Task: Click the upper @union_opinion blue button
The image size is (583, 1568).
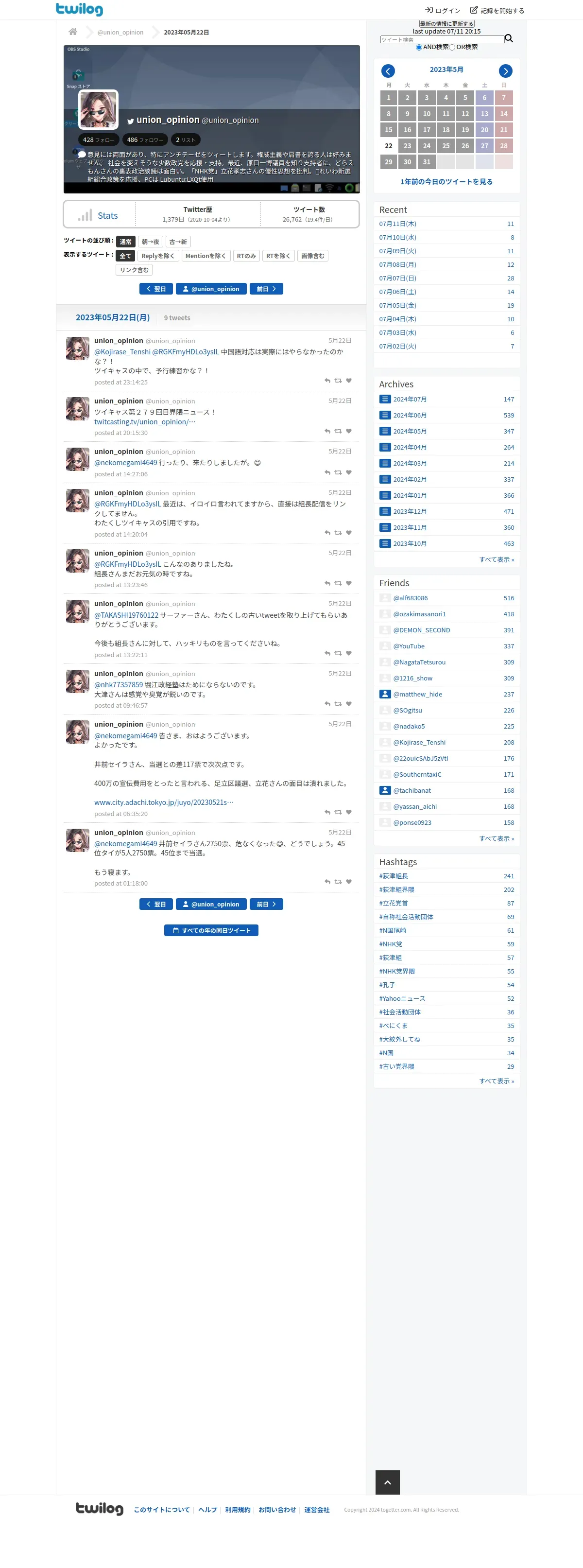Action: pyautogui.click(x=211, y=289)
